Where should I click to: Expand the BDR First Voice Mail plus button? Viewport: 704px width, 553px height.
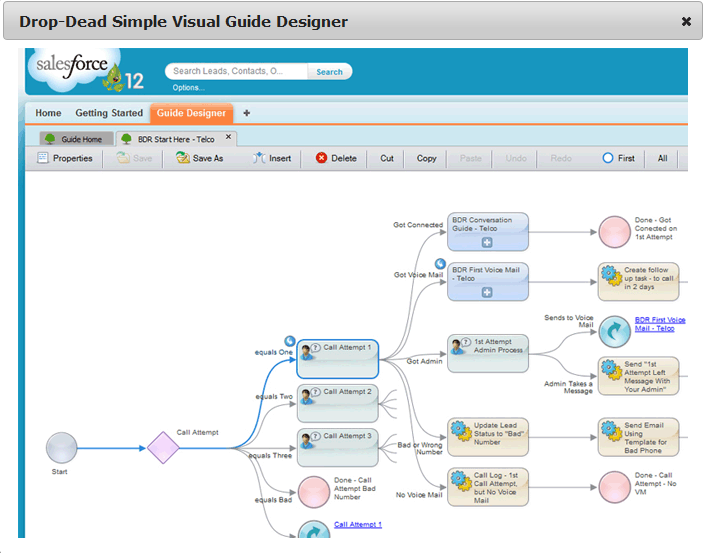pyautogui.click(x=487, y=292)
